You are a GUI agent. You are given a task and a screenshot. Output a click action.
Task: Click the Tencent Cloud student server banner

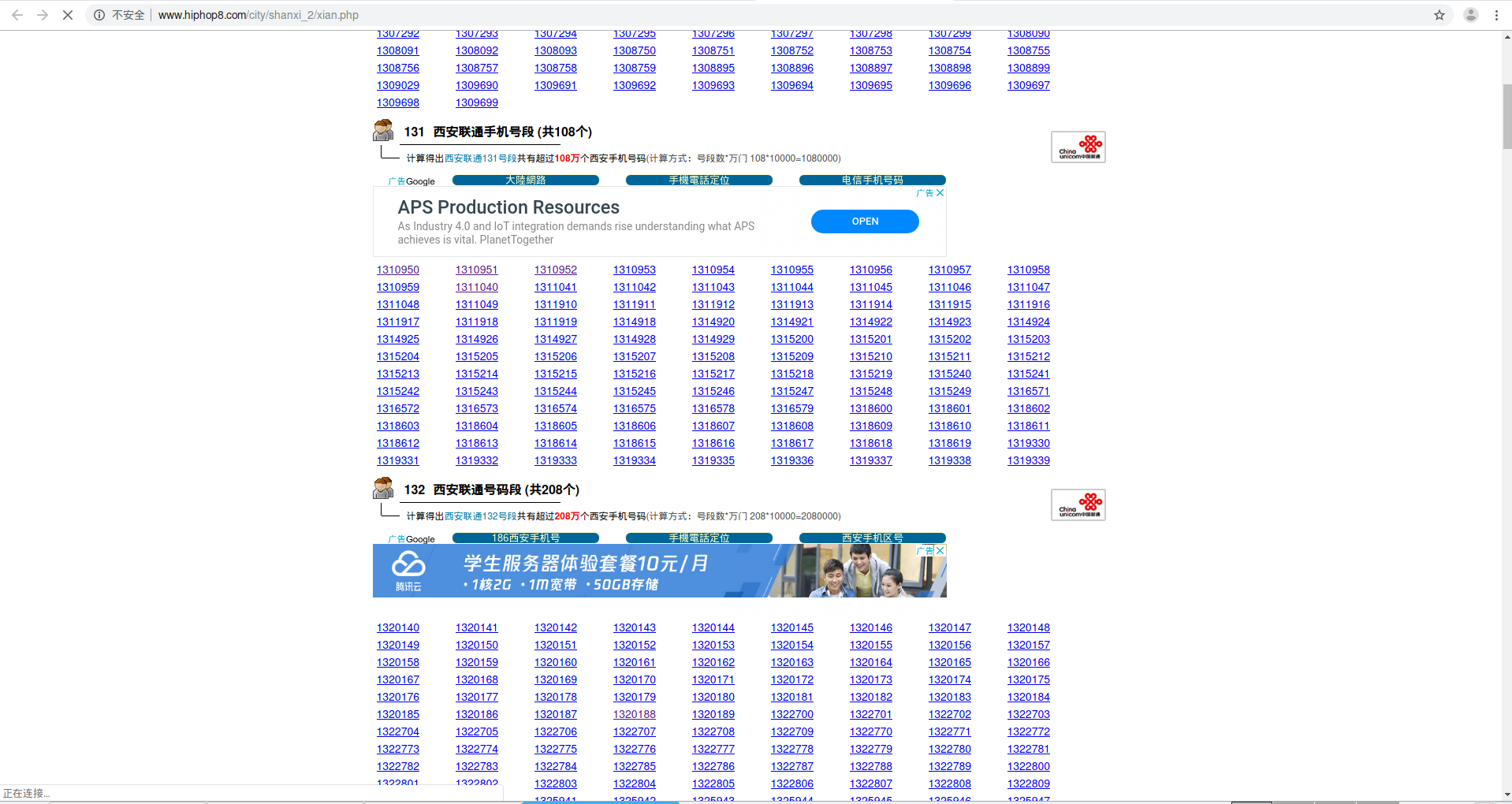point(631,571)
